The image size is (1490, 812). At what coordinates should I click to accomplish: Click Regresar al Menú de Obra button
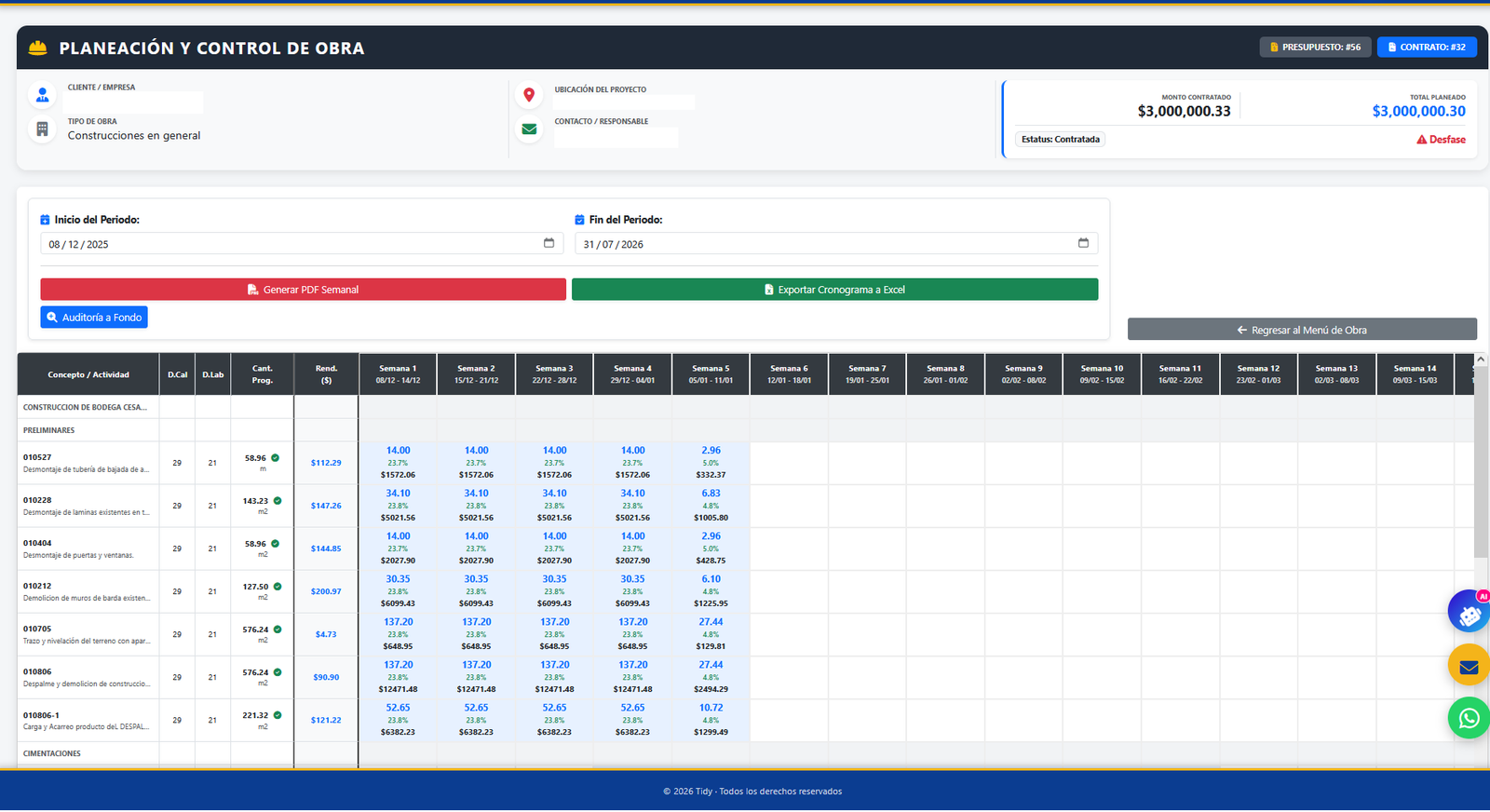[1302, 330]
